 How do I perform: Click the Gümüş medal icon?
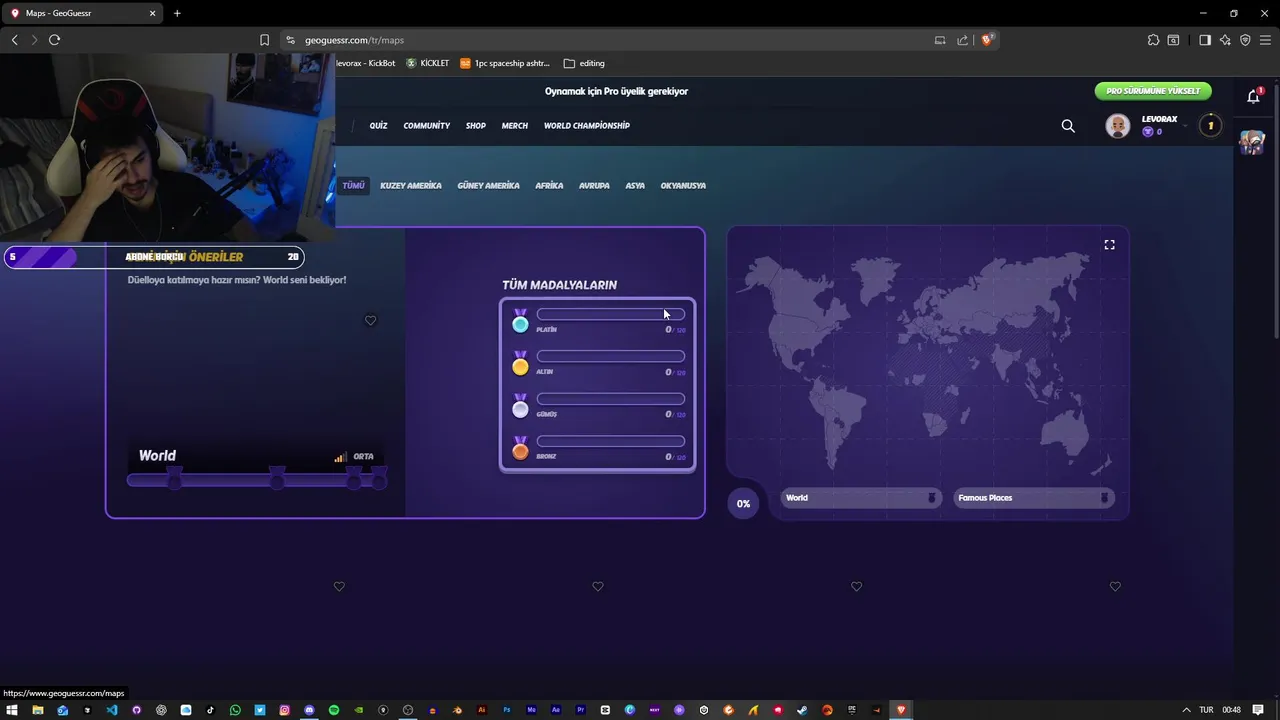[x=520, y=405]
